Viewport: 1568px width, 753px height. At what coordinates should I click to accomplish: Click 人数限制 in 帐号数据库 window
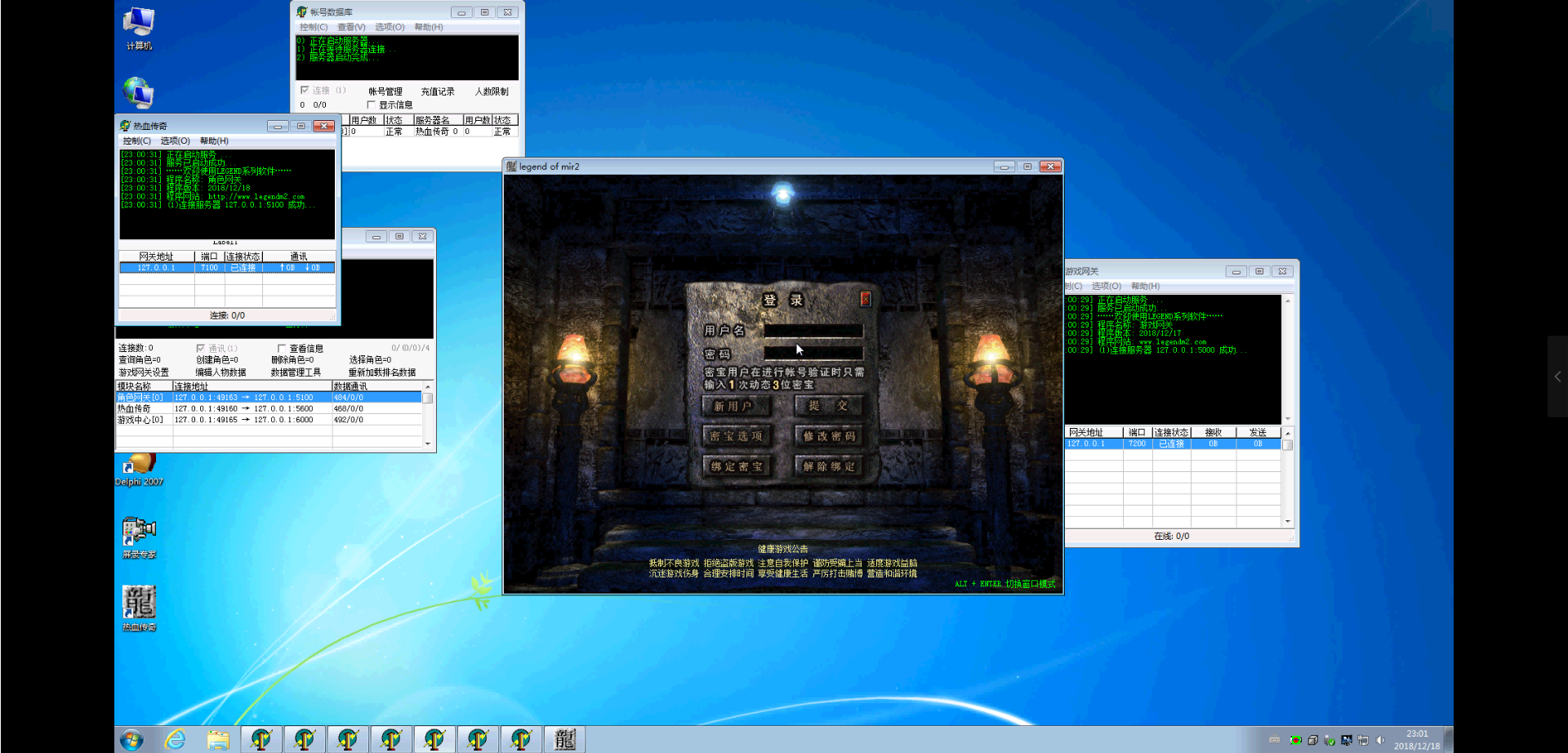point(492,91)
